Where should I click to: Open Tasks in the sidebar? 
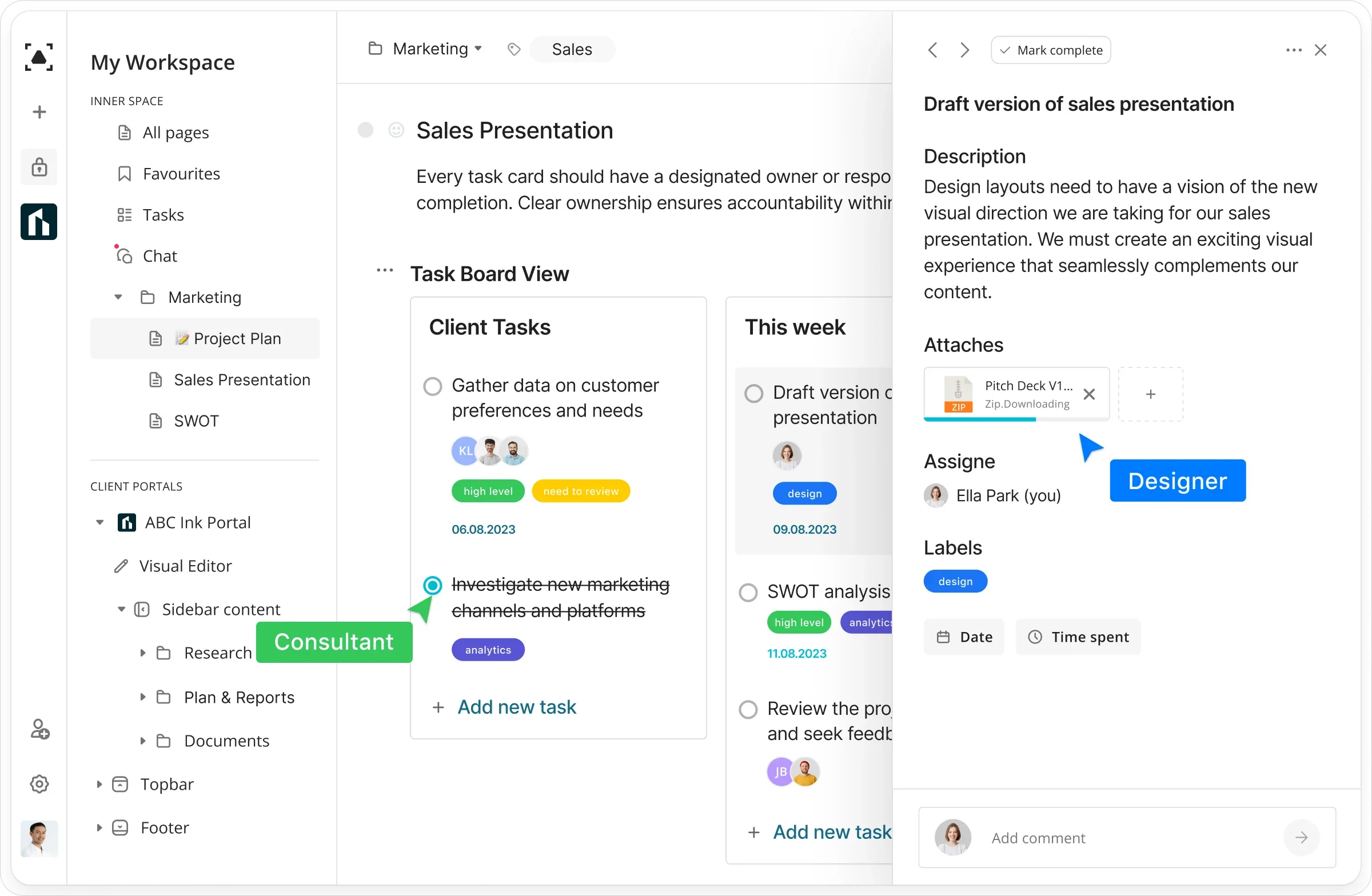point(162,215)
